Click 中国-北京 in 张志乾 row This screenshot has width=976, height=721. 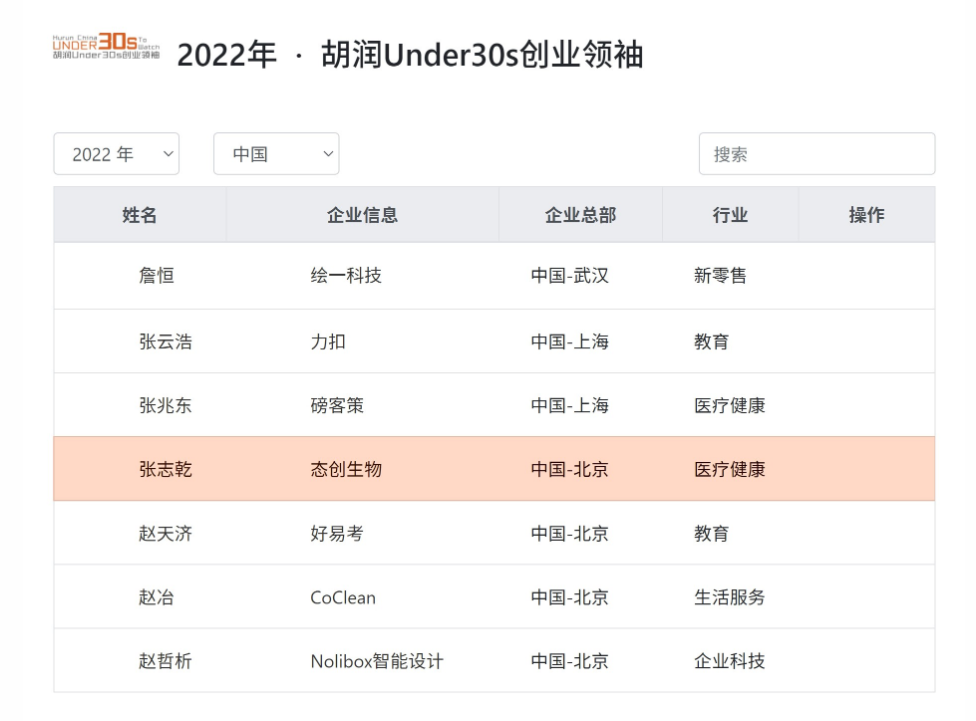(x=570, y=469)
